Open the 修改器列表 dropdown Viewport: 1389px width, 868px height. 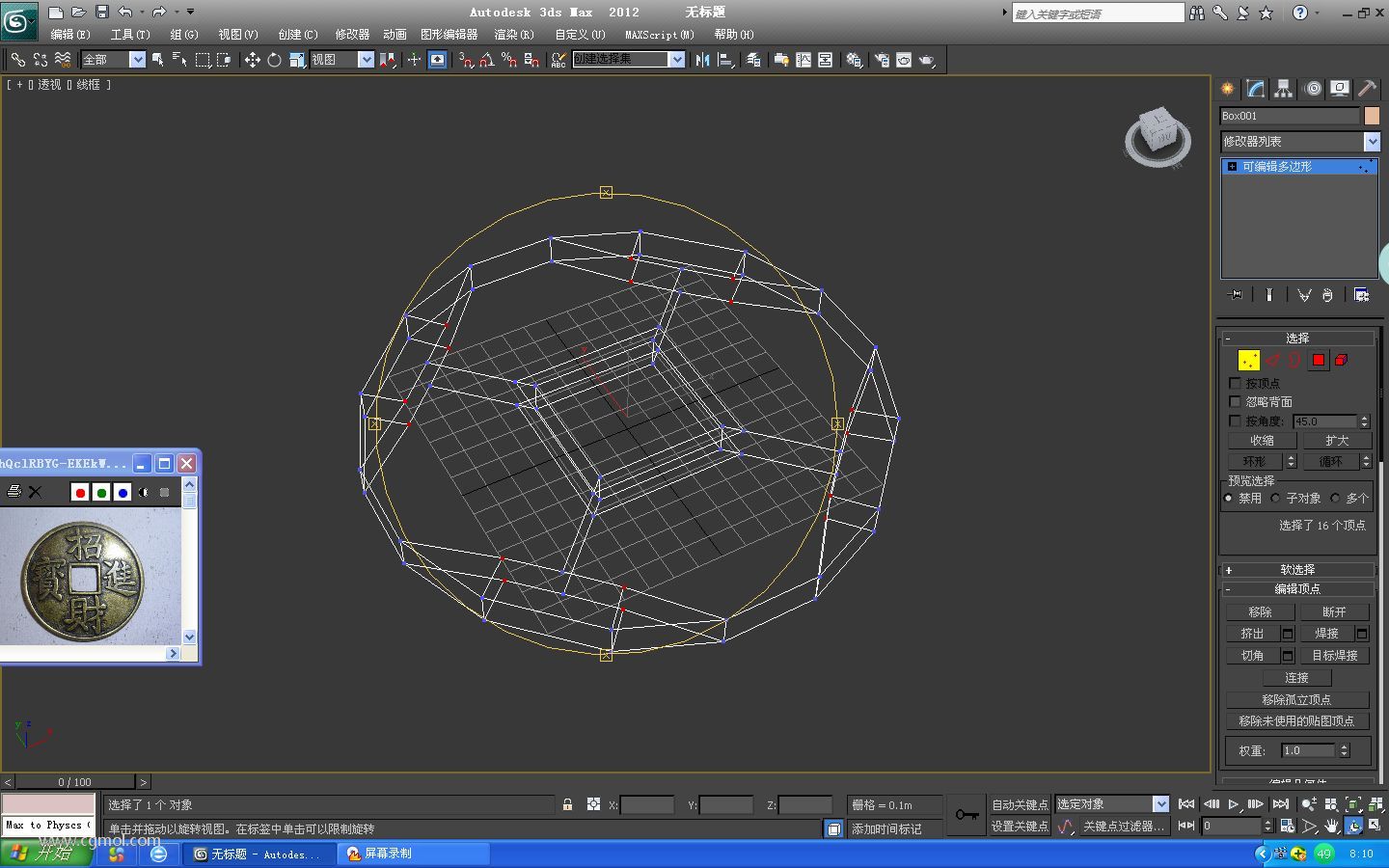1372,142
